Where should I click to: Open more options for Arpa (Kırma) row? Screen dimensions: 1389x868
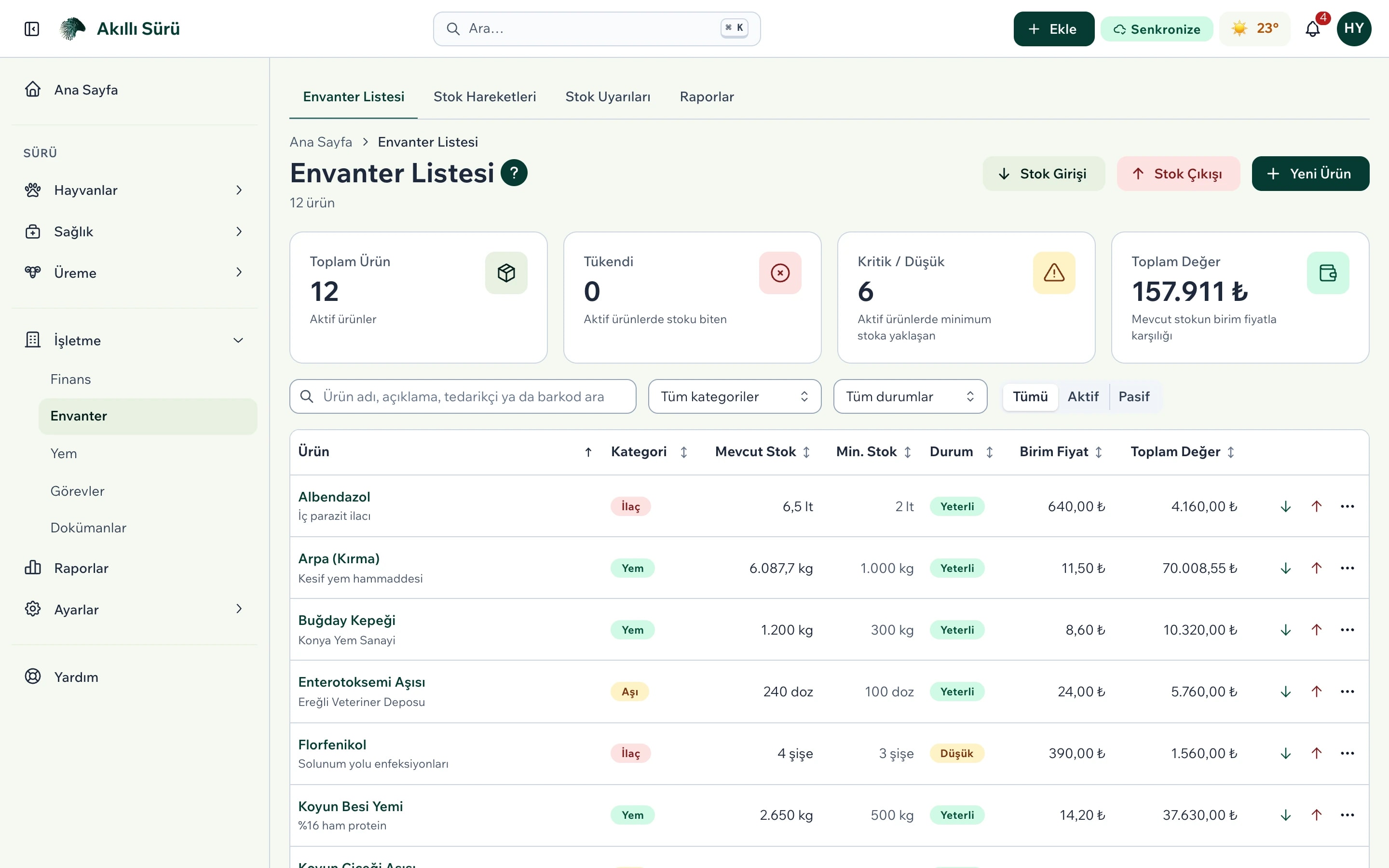pyautogui.click(x=1347, y=569)
